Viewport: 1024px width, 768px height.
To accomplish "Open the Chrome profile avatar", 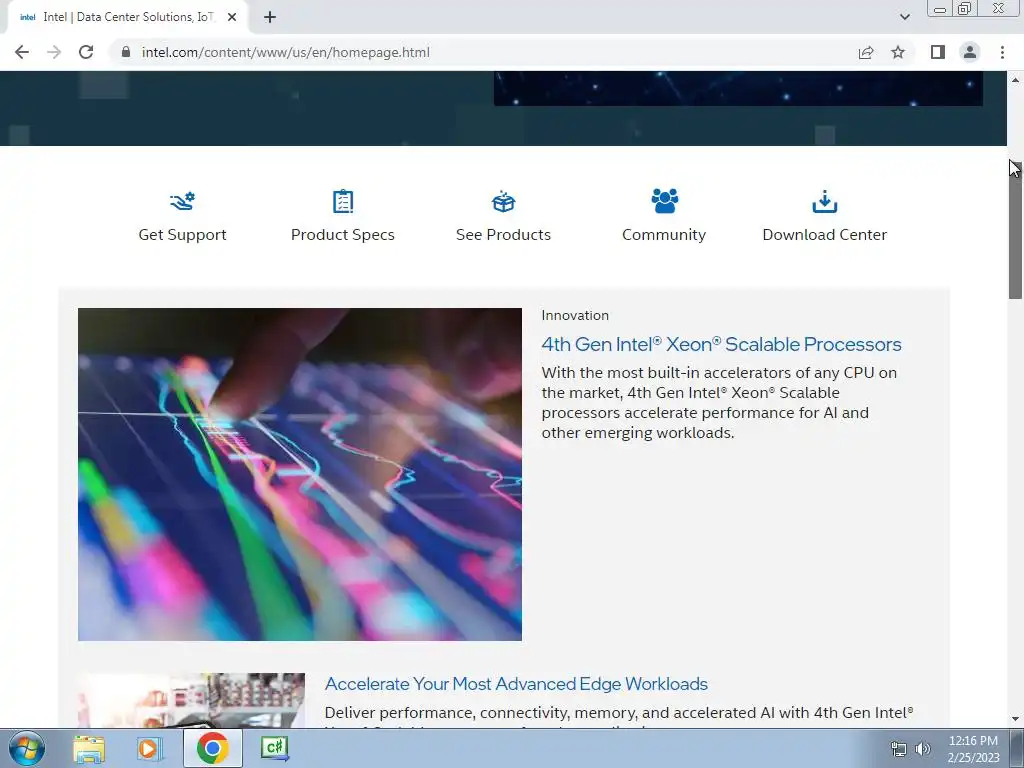I will coord(970,52).
